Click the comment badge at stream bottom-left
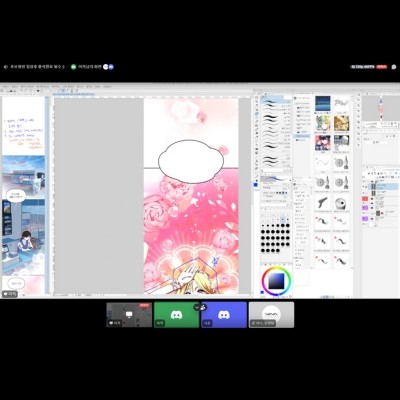The width and height of the screenshot is (400, 400). pyautogui.click(x=10, y=294)
